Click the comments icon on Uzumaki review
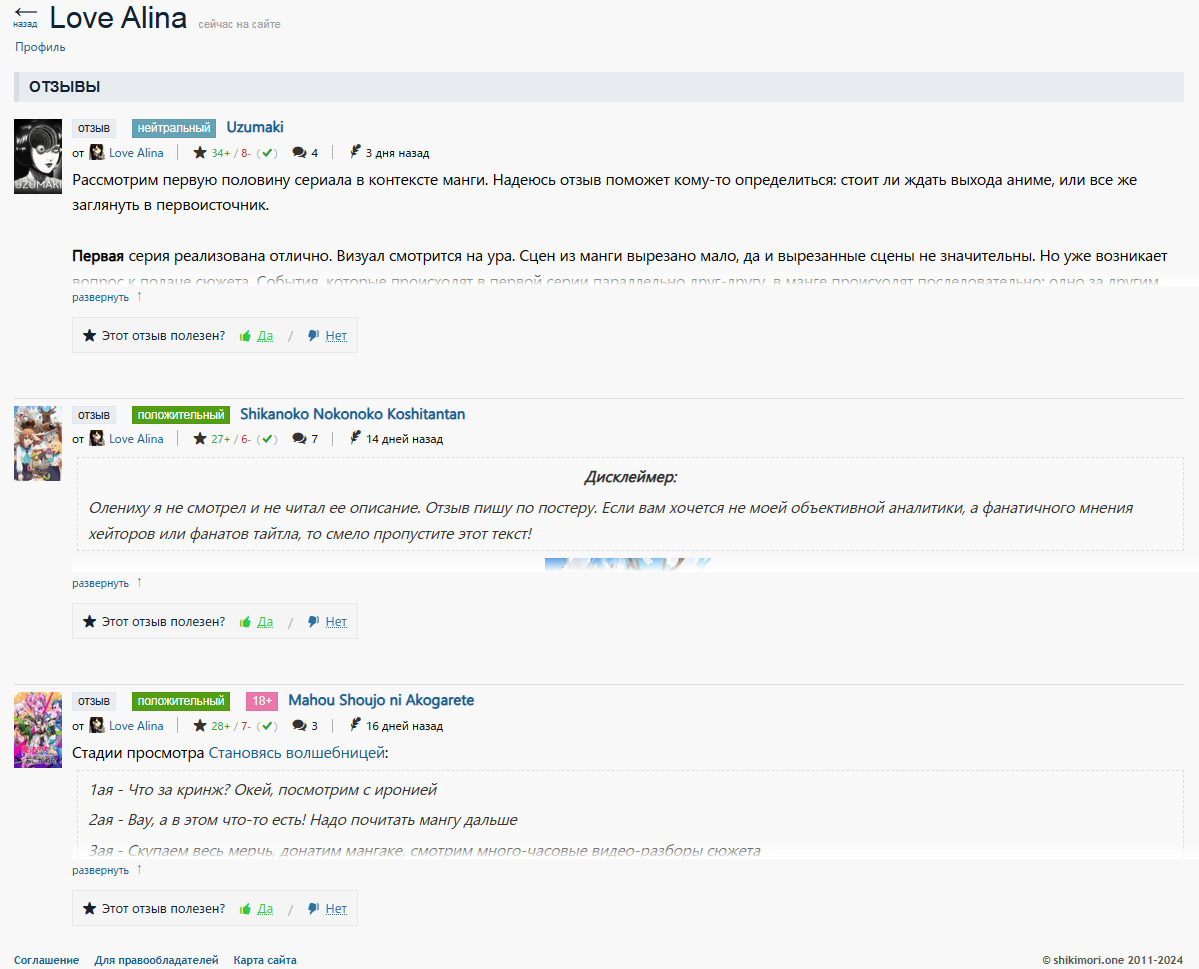The width and height of the screenshot is (1199, 969). point(299,153)
